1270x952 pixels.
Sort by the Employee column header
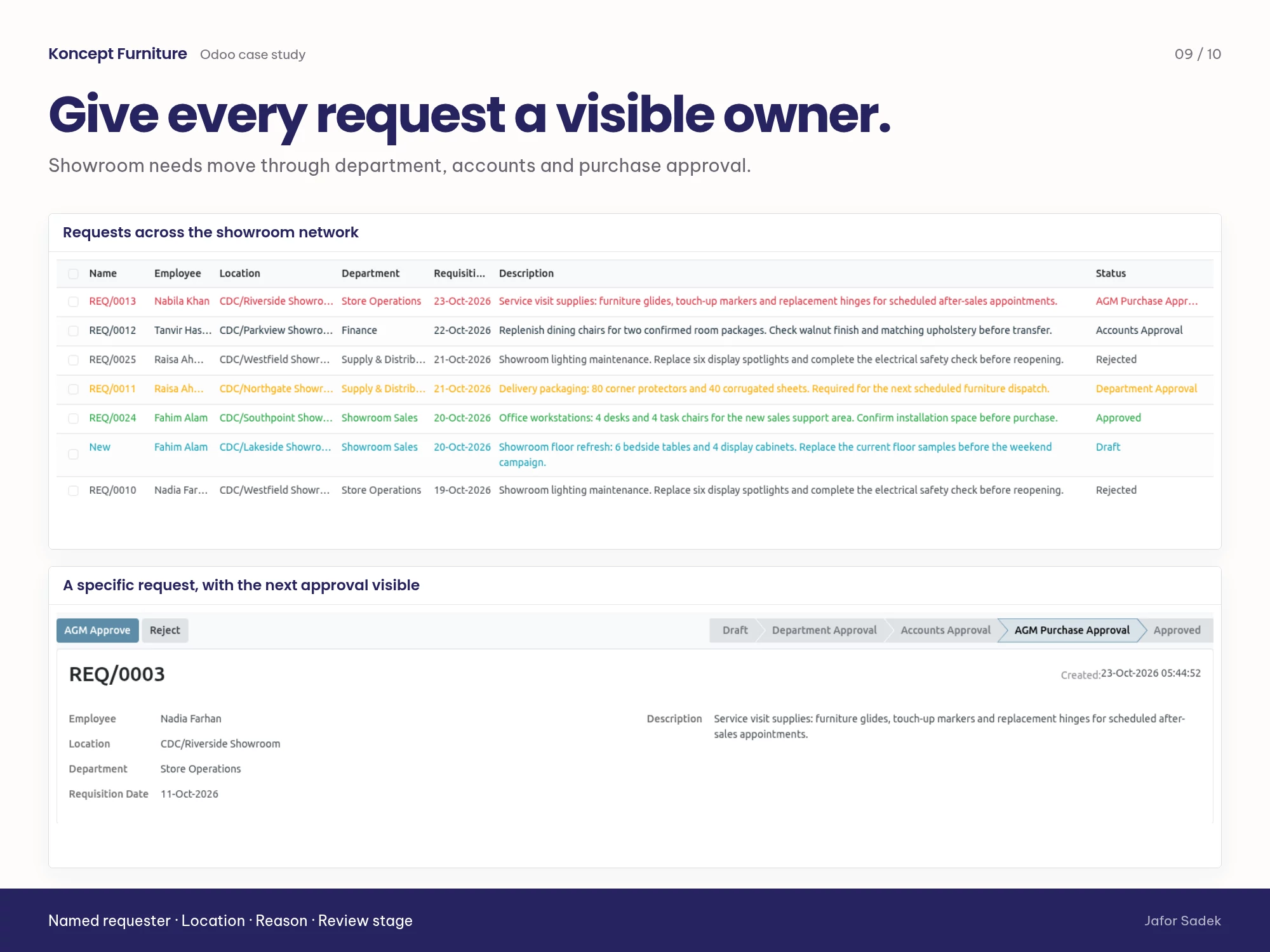pyautogui.click(x=178, y=274)
